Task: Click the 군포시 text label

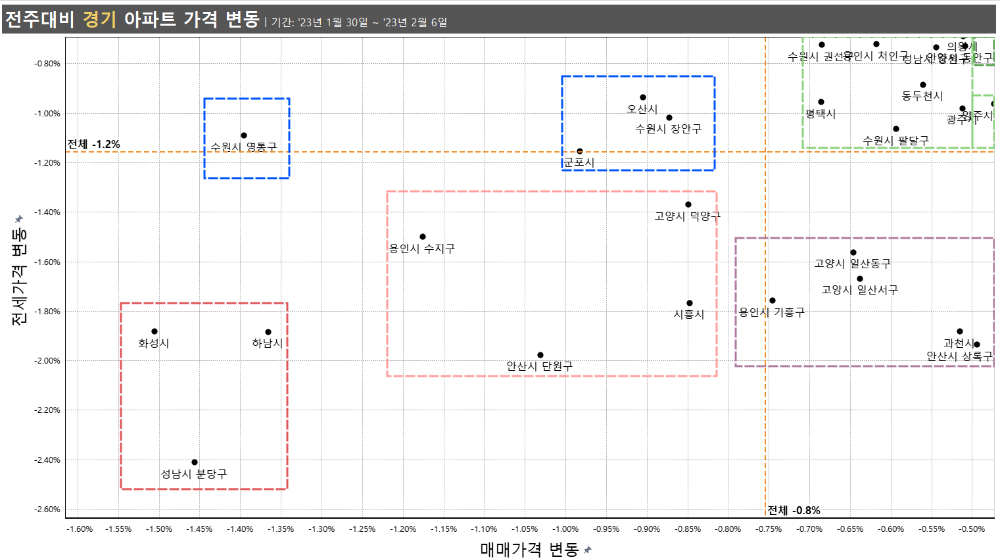Action: click(579, 163)
